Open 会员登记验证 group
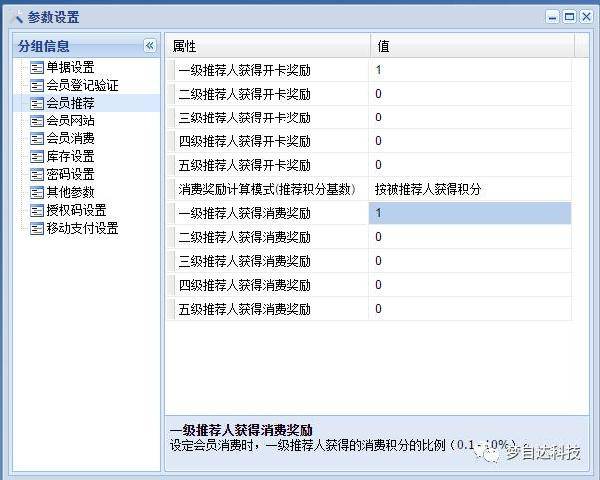 coord(82,85)
